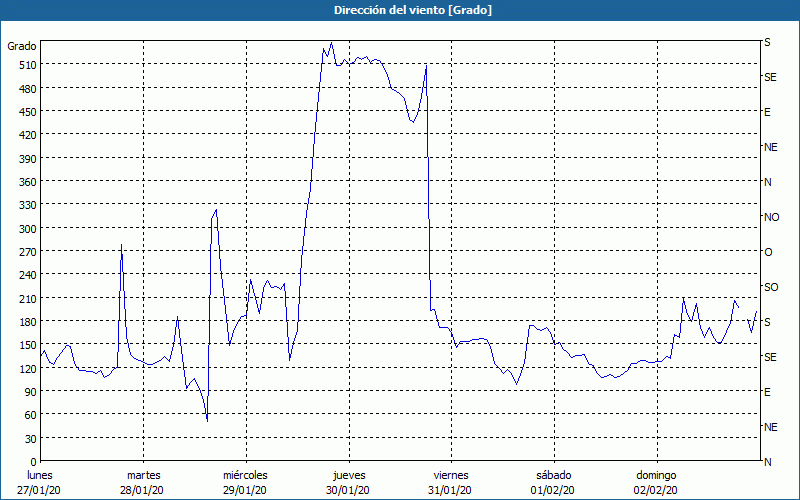The height and width of the screenshot is (500, 800).
Task: Click the chart title 'Dirección del viento [Grado]'
Action: pos(413,10)
